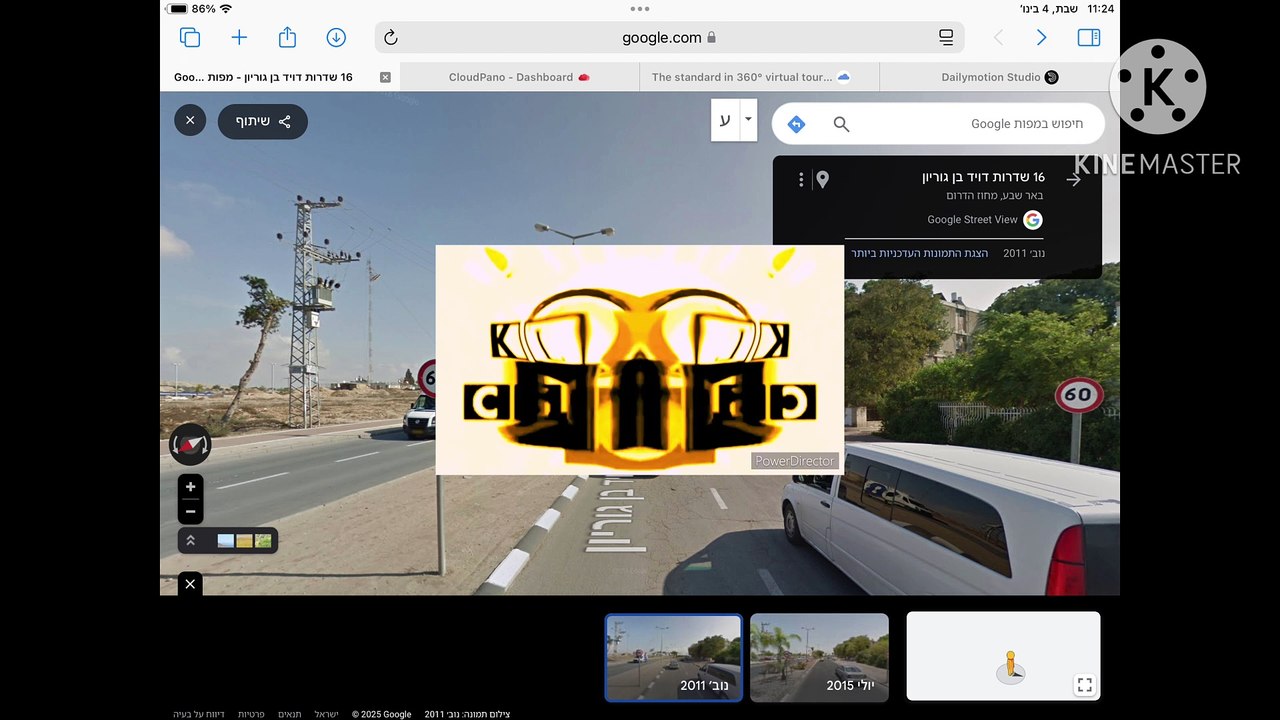1280x720 pixels.
Task: Go back in Safari history
Action: [998, 37]
